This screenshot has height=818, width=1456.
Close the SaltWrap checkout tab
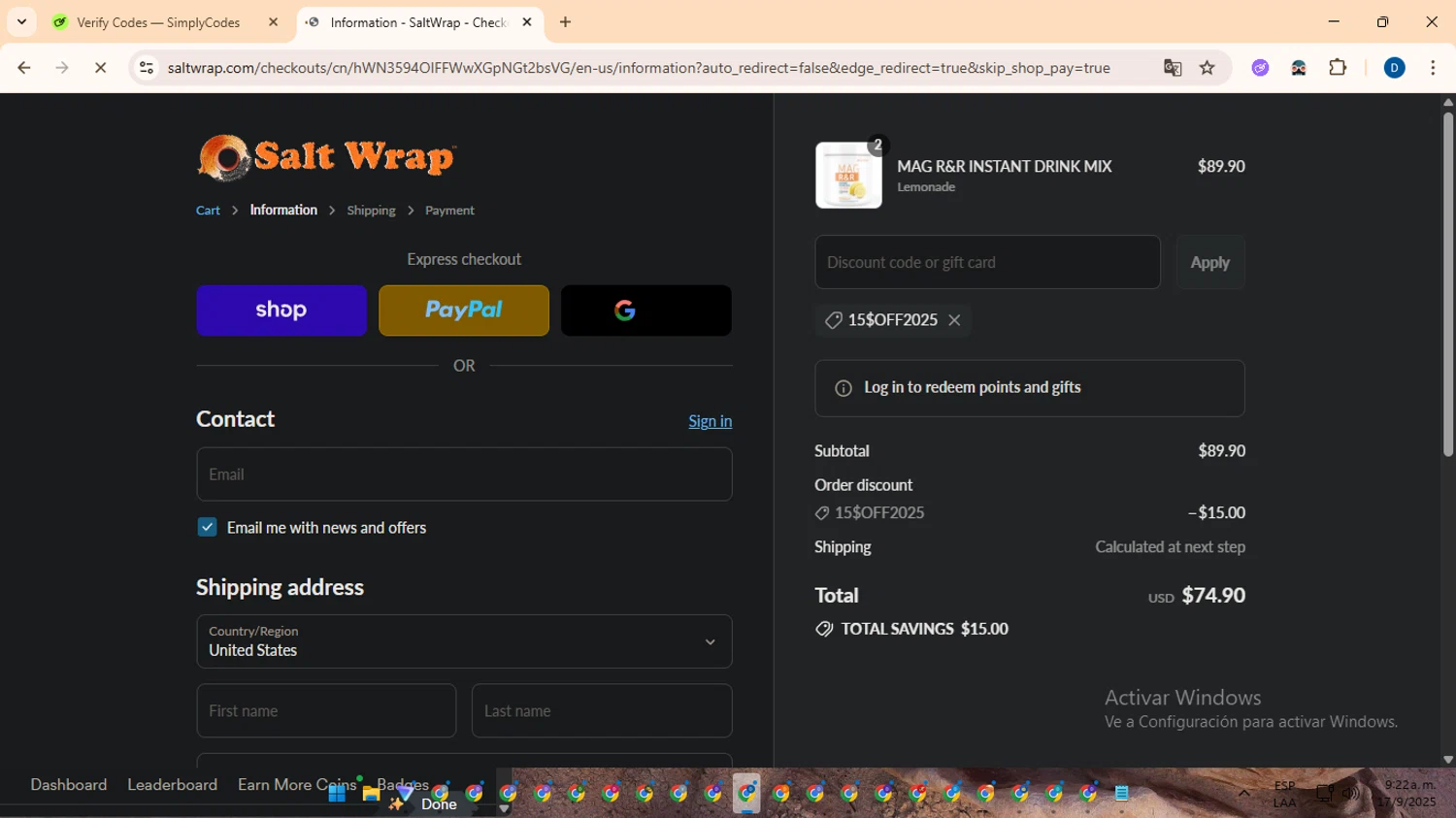pos(527,22)
